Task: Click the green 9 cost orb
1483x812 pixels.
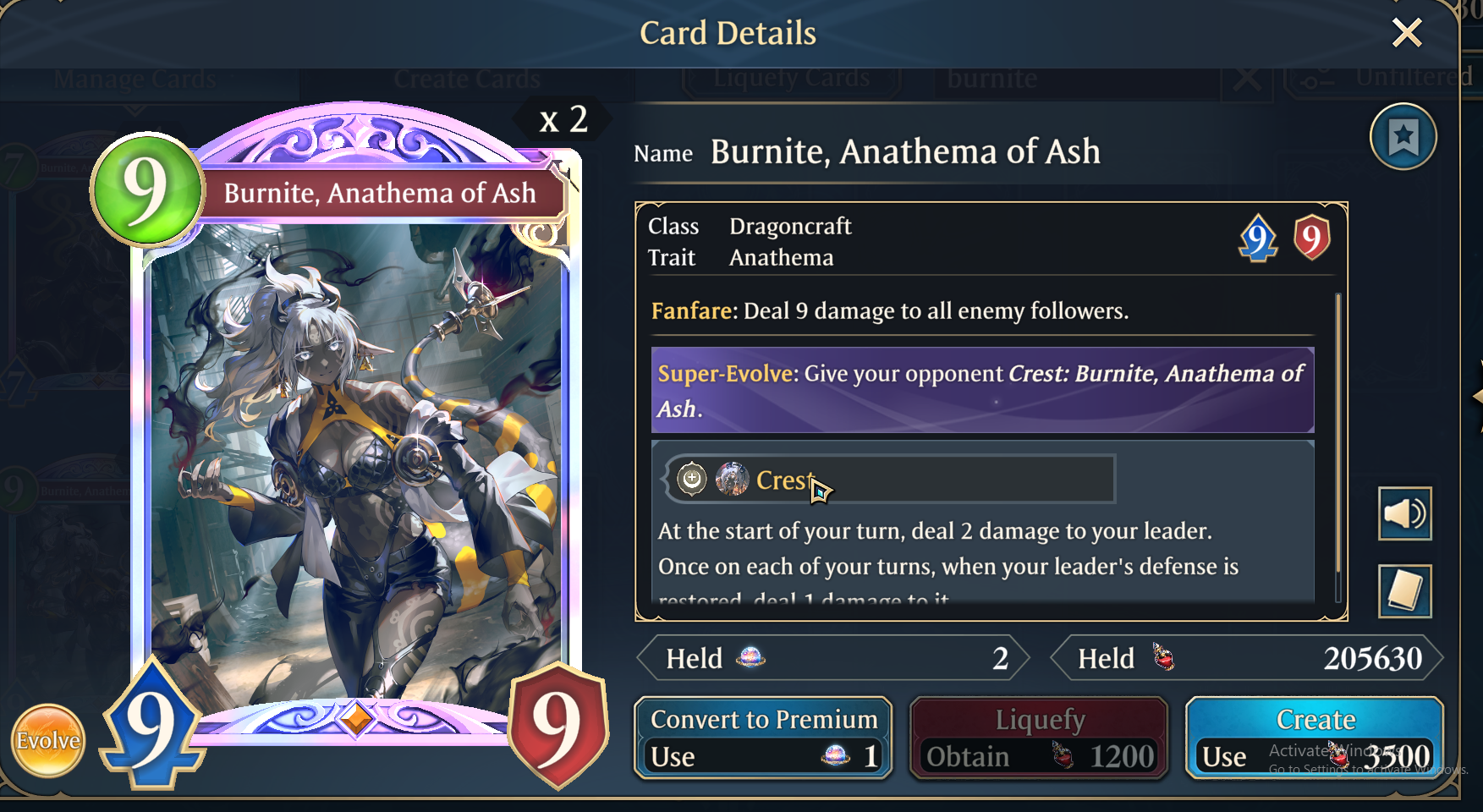Action: [147, 189]
